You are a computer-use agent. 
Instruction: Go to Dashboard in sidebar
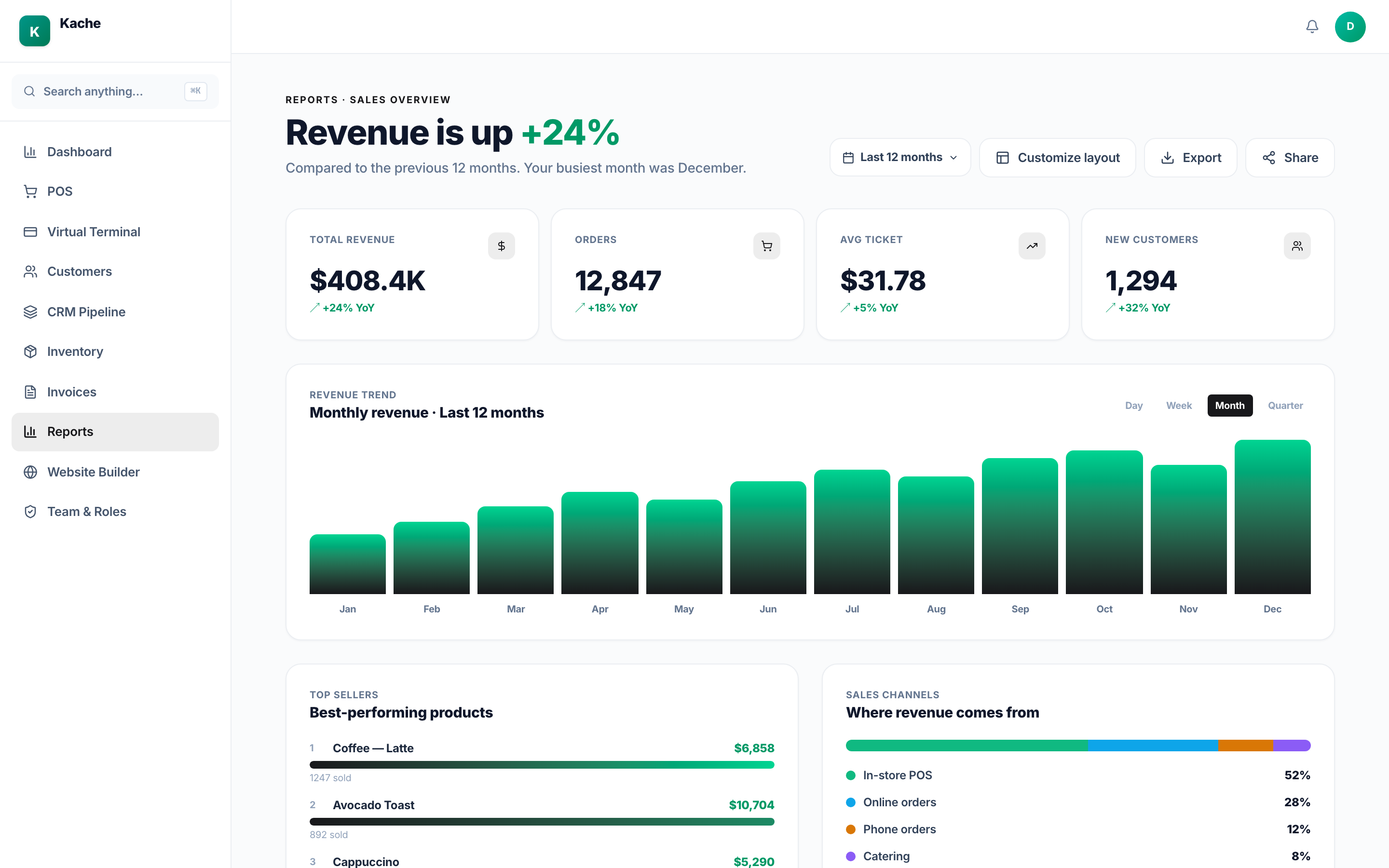click(x=115, y=151)
